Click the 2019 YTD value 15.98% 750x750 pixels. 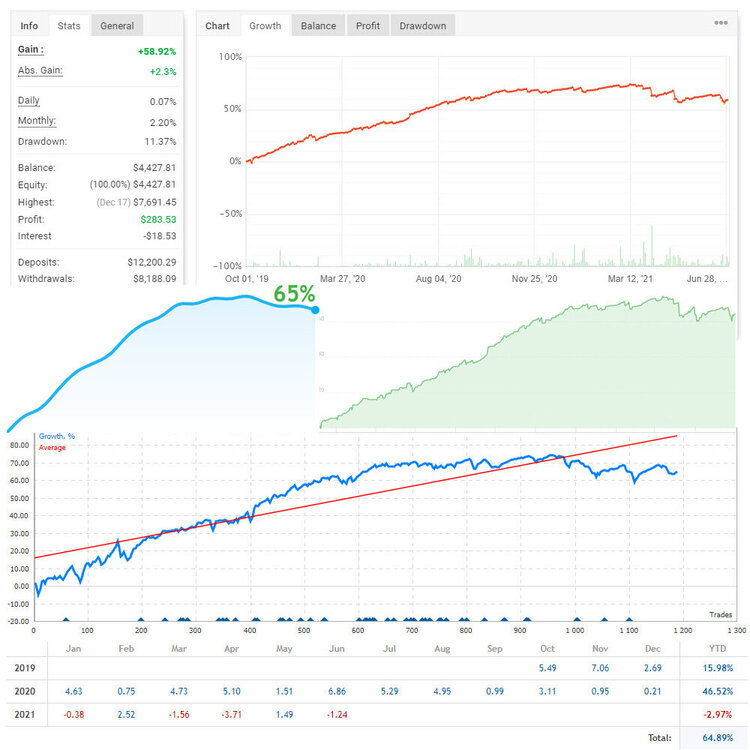[717, 668]
